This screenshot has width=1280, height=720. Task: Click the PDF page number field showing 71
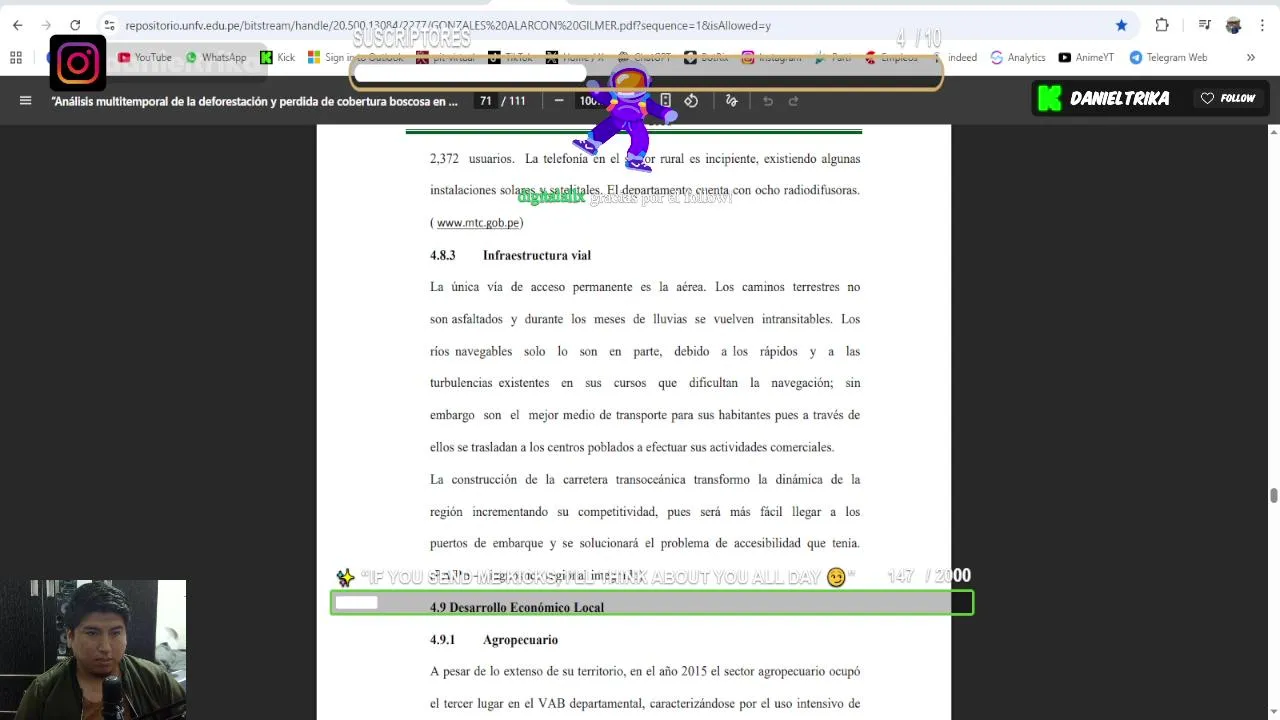tap(486, 100)
